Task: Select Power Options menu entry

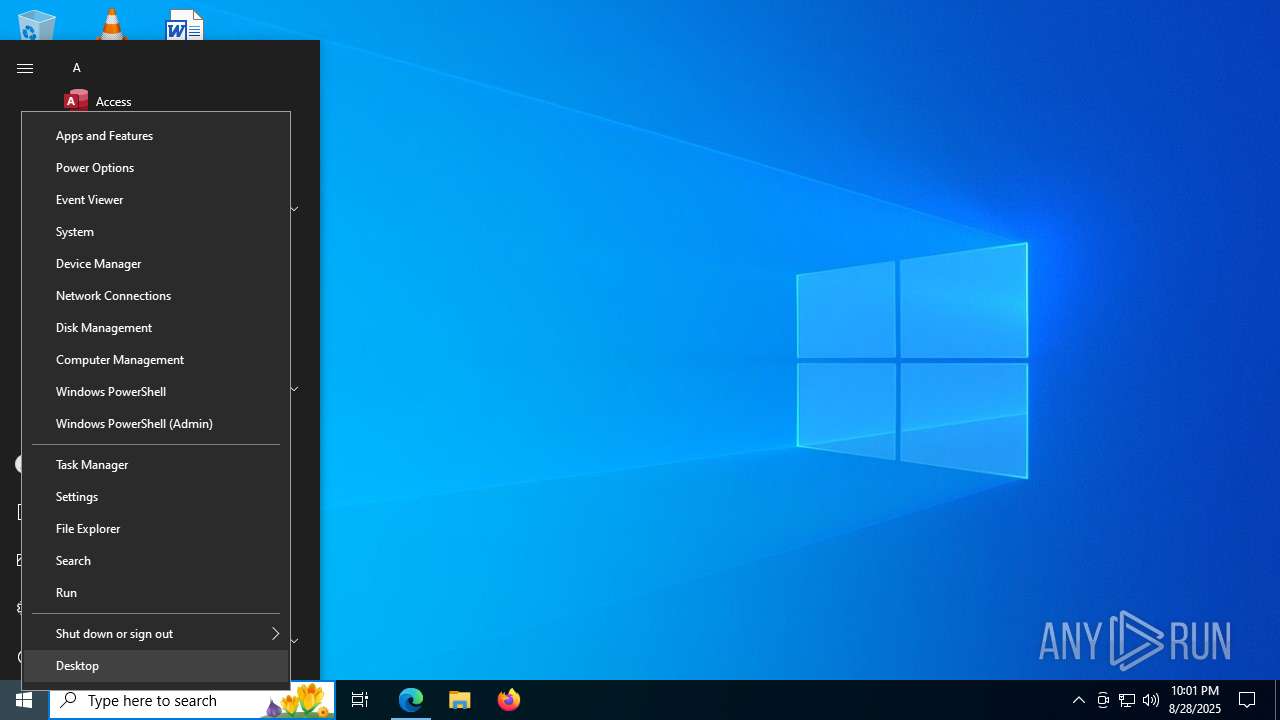Action: (156, 167)
